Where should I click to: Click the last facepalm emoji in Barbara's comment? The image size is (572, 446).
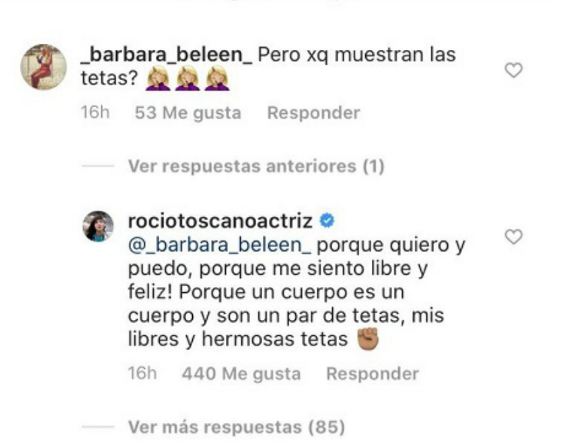click(x=217, y=78)
